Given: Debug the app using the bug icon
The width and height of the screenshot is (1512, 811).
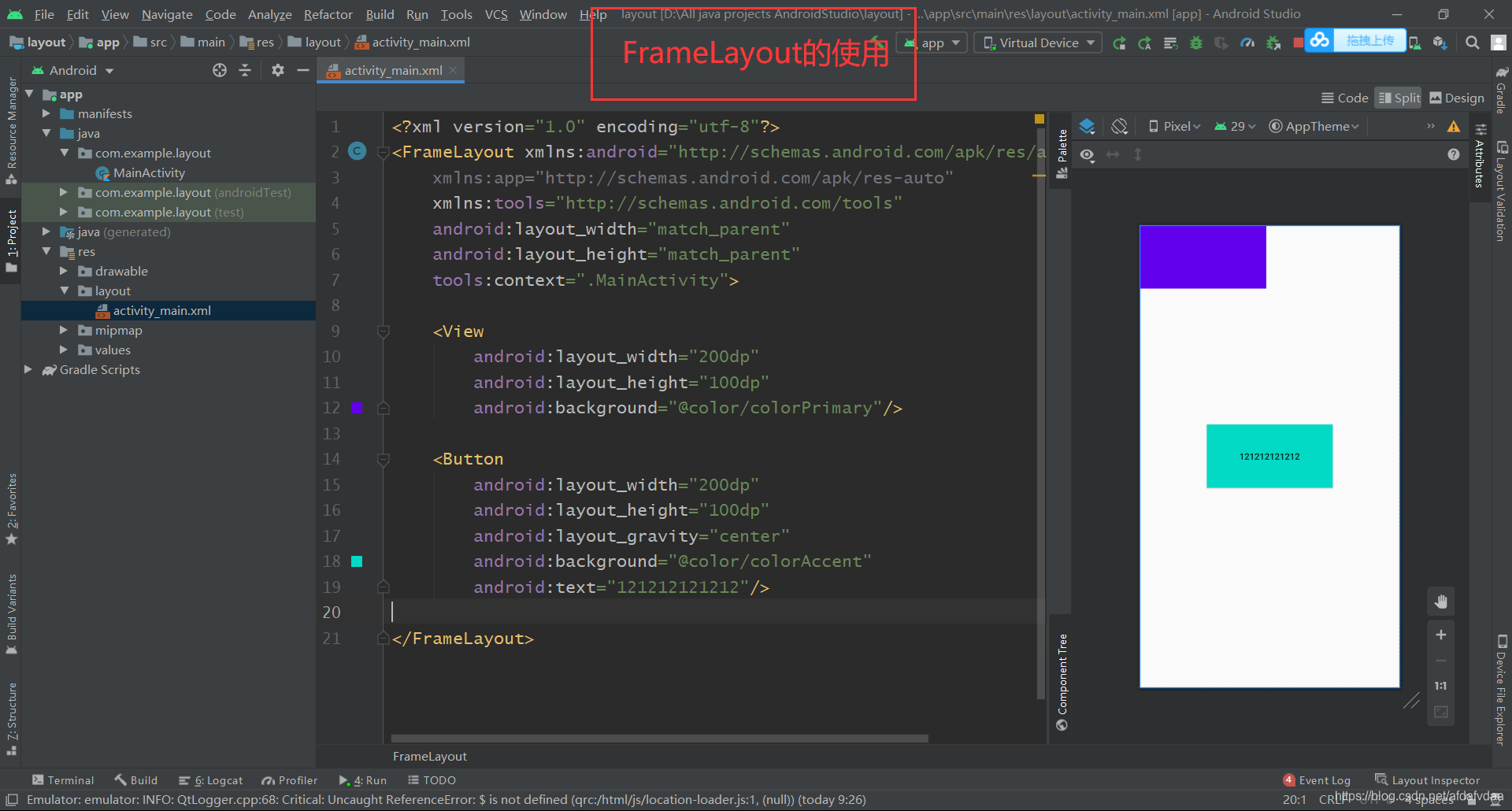Looking at the screenshot, I should 1196,43.
